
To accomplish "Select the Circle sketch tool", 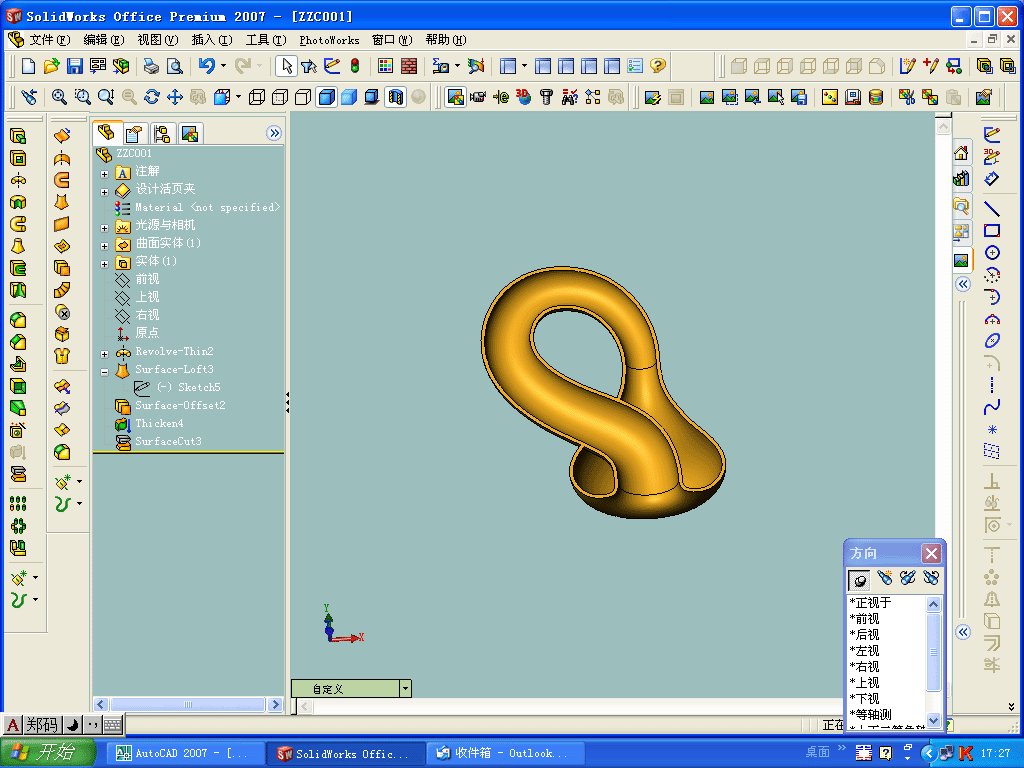I will (991, 253).
